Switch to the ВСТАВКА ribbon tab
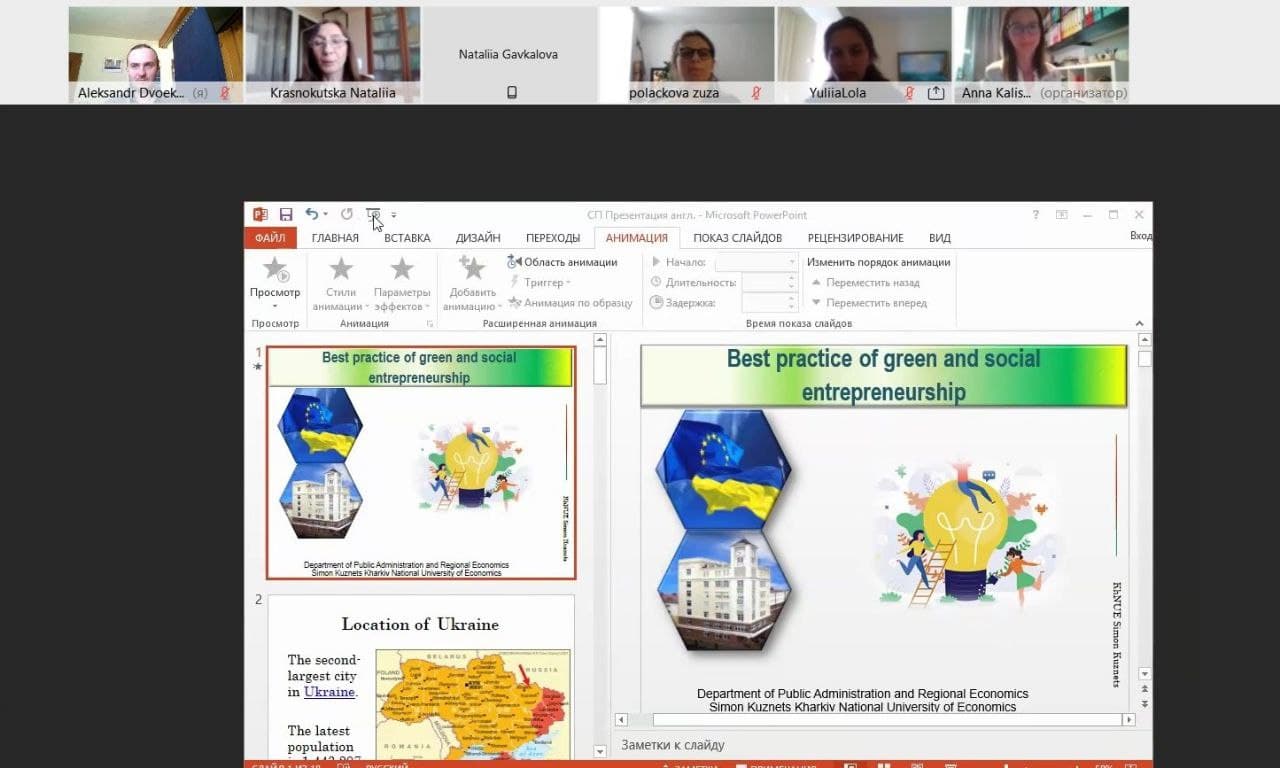Image resolution: width=1280 pixels, height=768 pixels. [x=407, y=238]
